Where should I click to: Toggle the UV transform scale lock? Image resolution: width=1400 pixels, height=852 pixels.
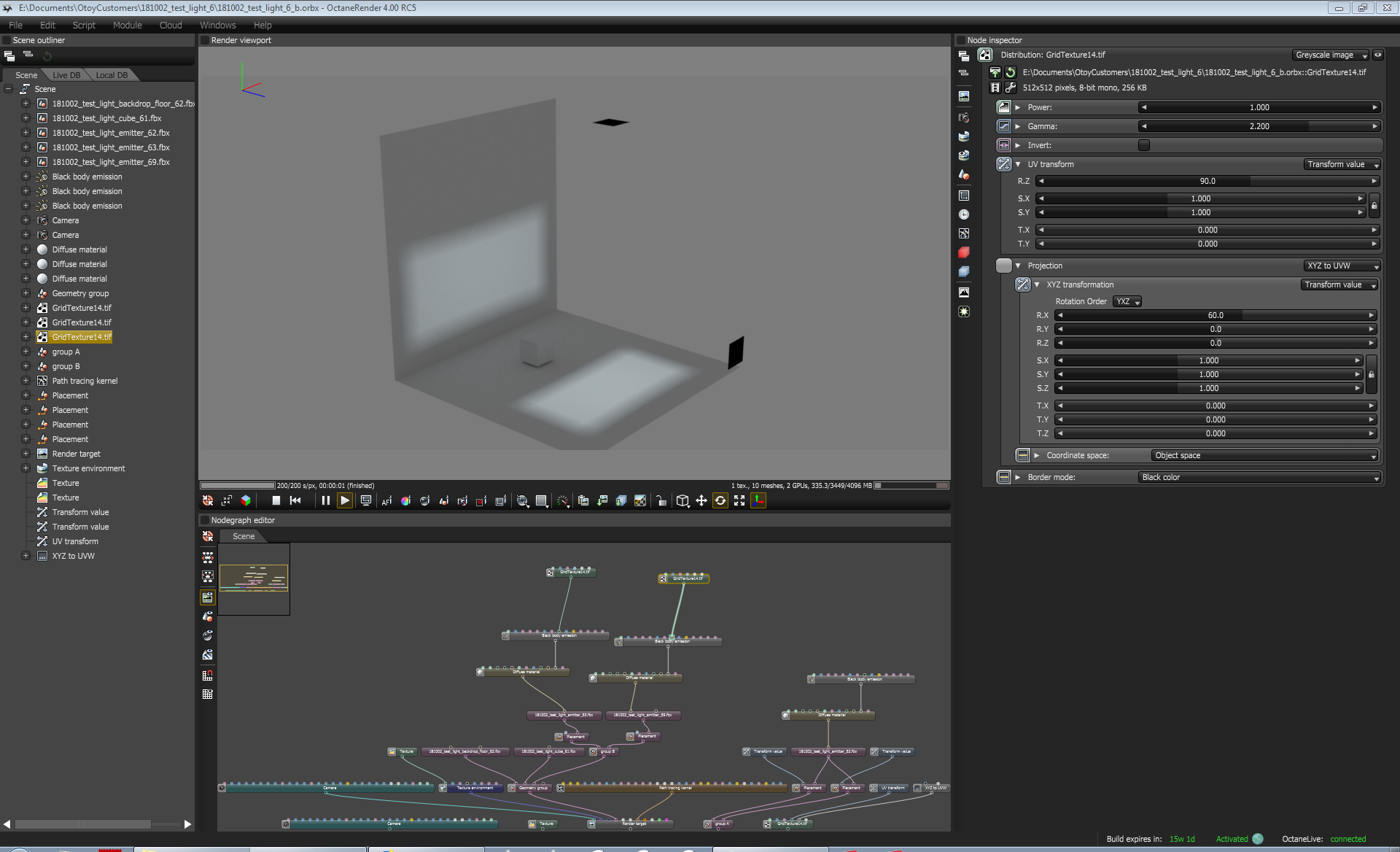(1374, 206)
